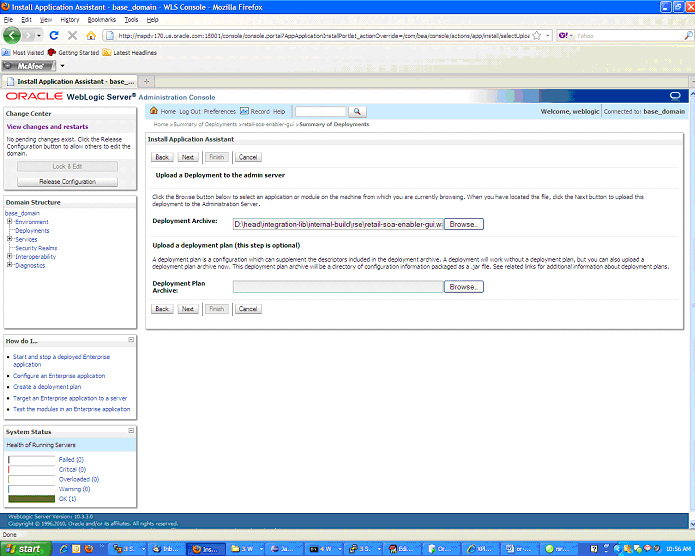This screenshot has width=695, height=556.
Task: Expand the Diagnostics tree node
Action: pyautogui.click(x=9, y=265)
